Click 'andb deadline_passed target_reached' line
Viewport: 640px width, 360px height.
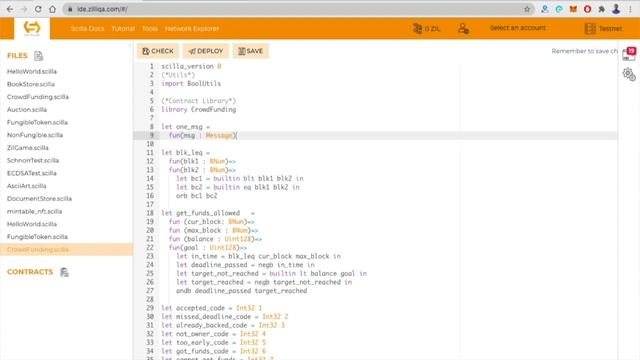241,291
